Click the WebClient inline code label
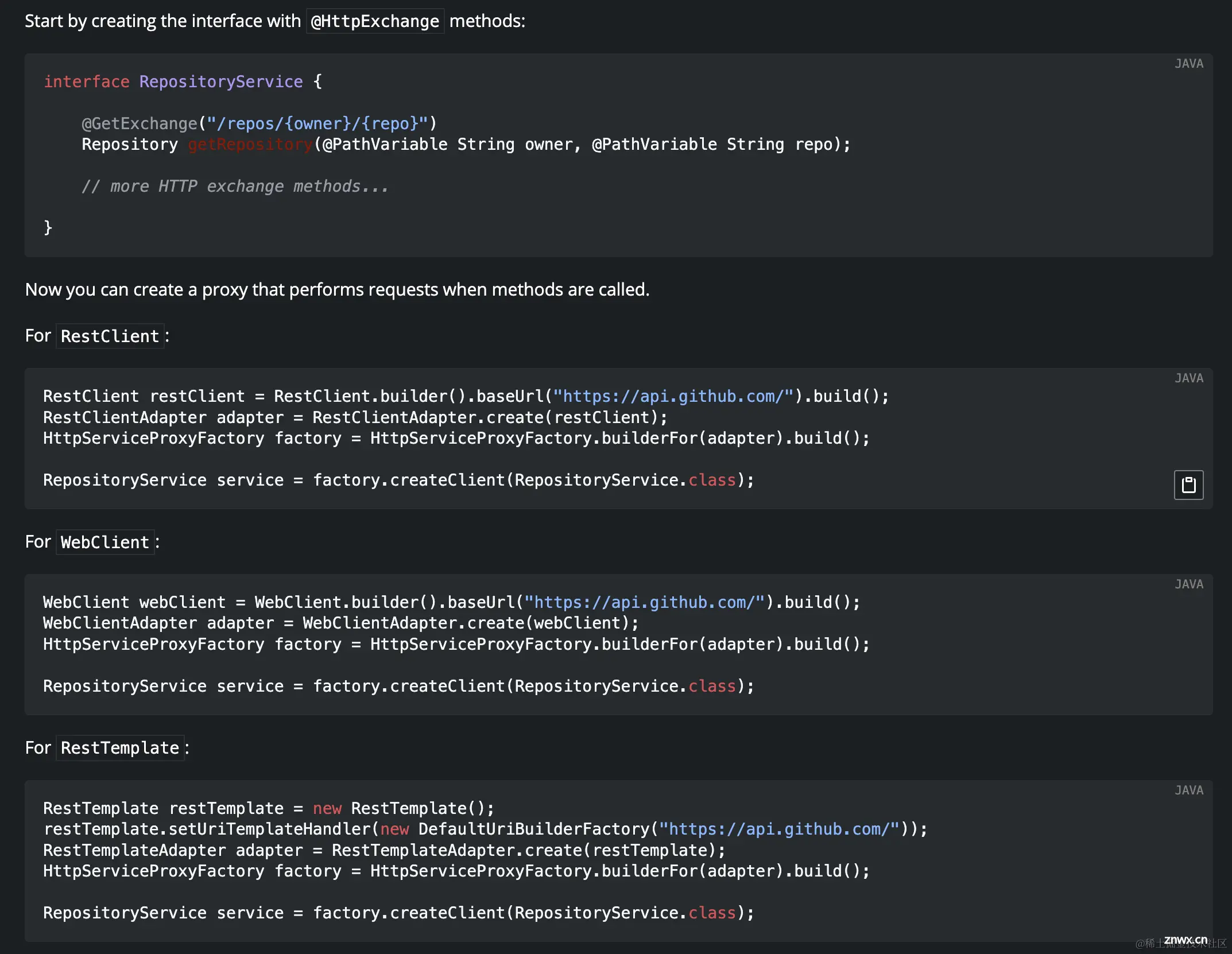The image size is (1232, 954). point(105,542)
